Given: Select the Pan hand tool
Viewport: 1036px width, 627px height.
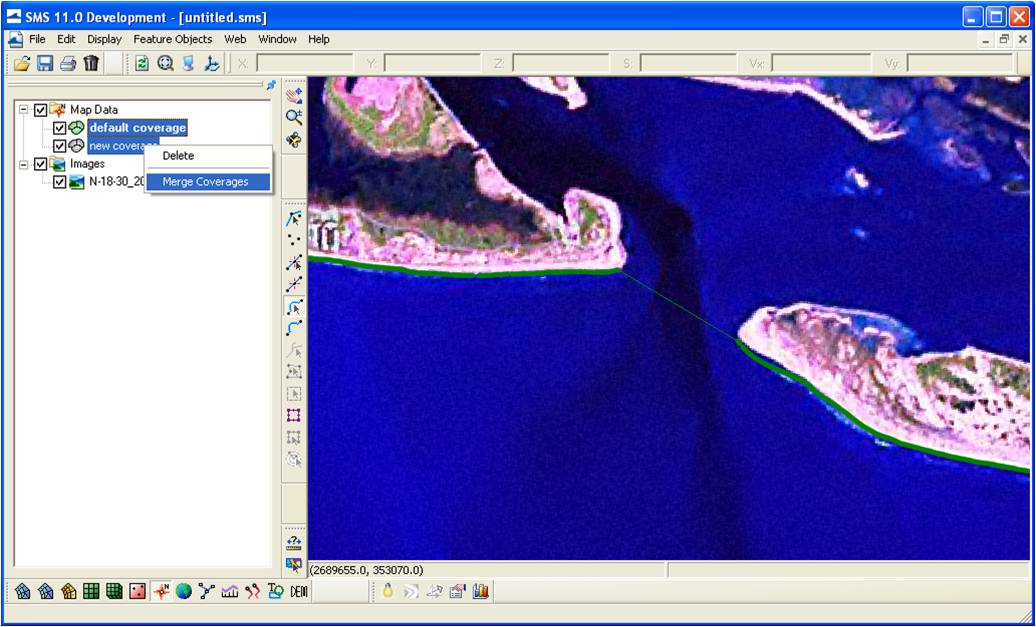Looking at the screenshot, I should click(x=294, y=95).
